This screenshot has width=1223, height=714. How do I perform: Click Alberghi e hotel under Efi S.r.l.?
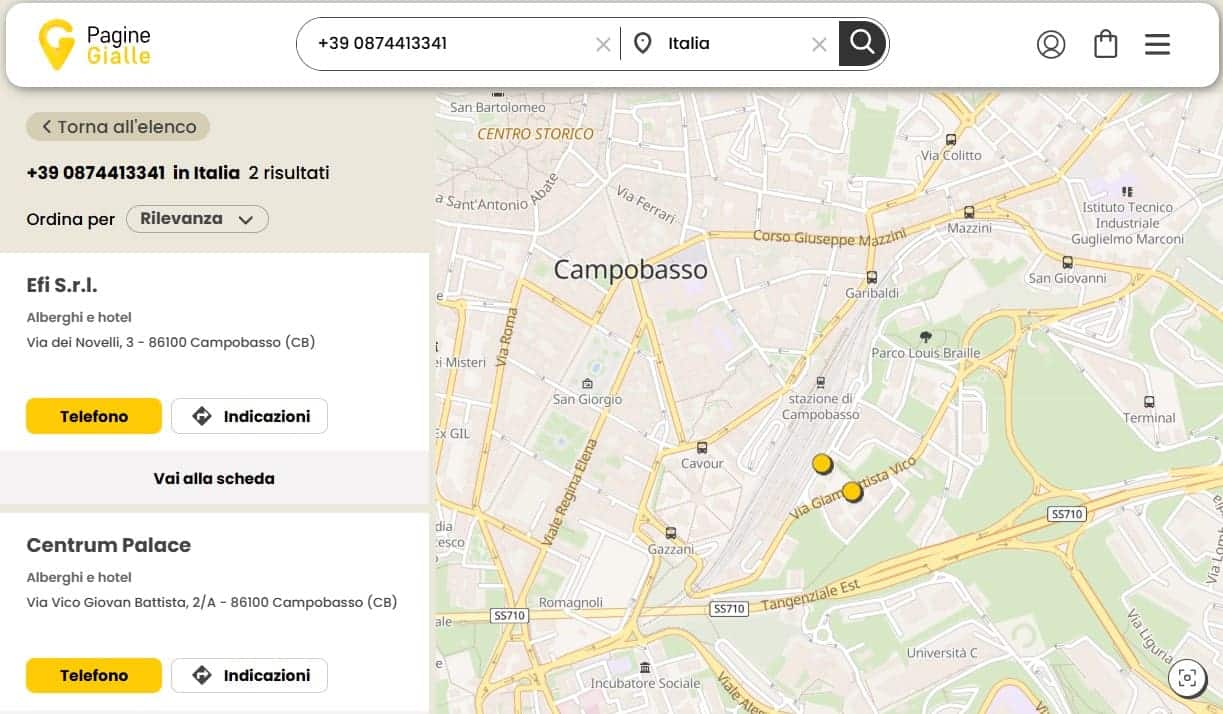(x=79, y=318)
